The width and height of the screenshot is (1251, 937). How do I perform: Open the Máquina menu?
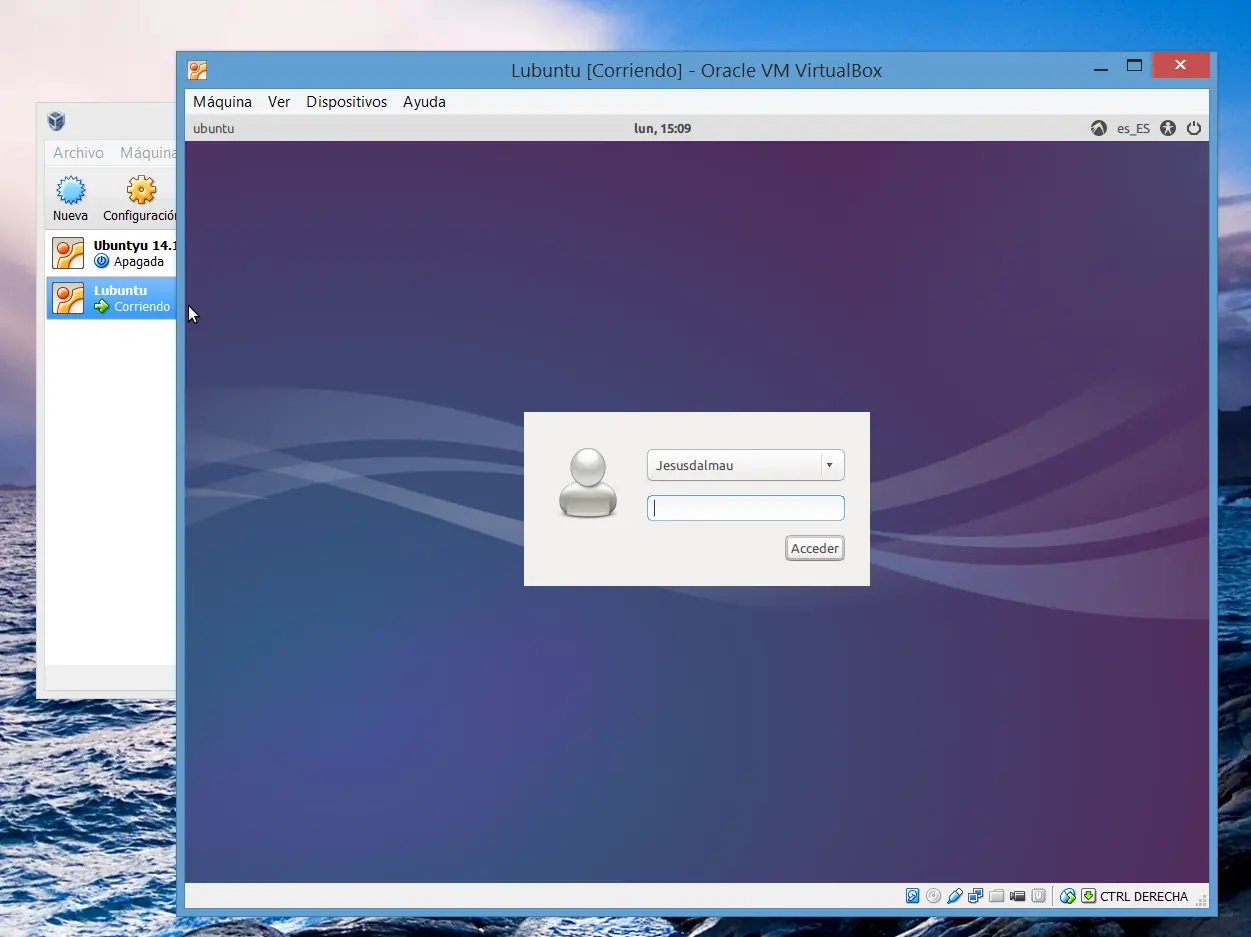221,101
